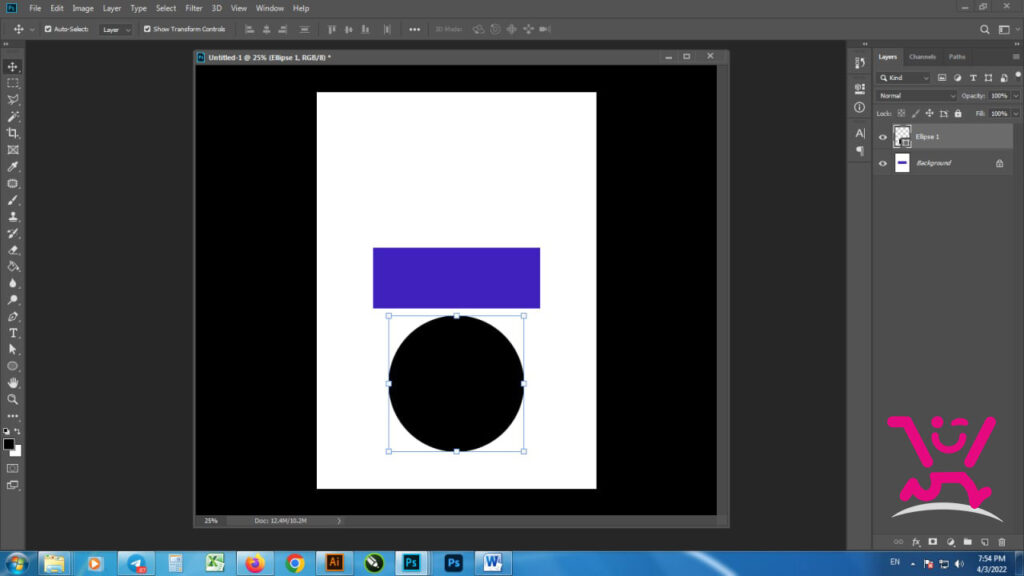Select the Dodge tool
The image size is (1024, 576).
(12, 300)
